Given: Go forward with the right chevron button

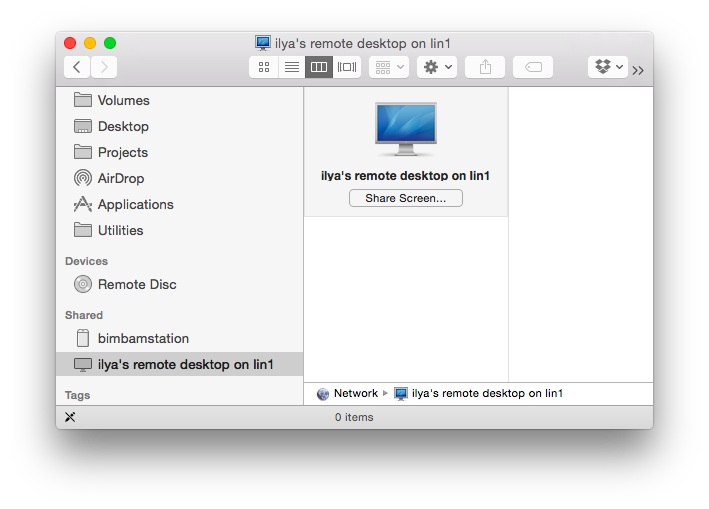Looking at the screenshot, I should [x=104, y=67].
